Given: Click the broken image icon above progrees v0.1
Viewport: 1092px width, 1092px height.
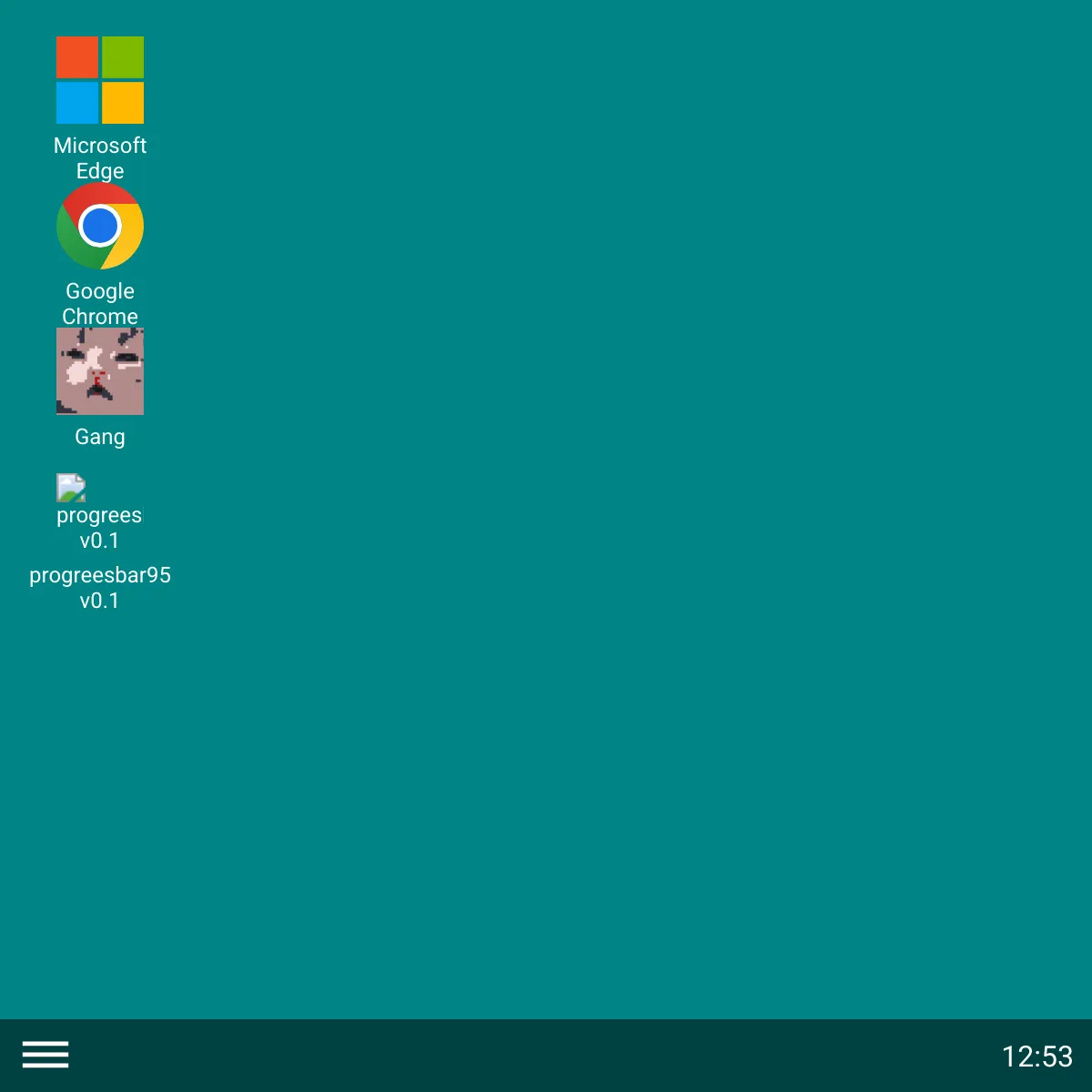Looking at the screenshot, I should (x=71, y=488).
